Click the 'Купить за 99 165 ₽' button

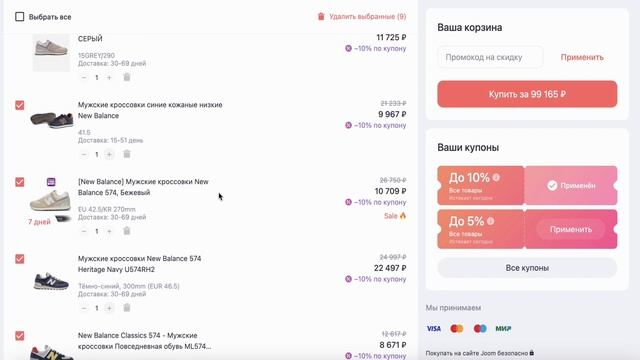point(527,94)
